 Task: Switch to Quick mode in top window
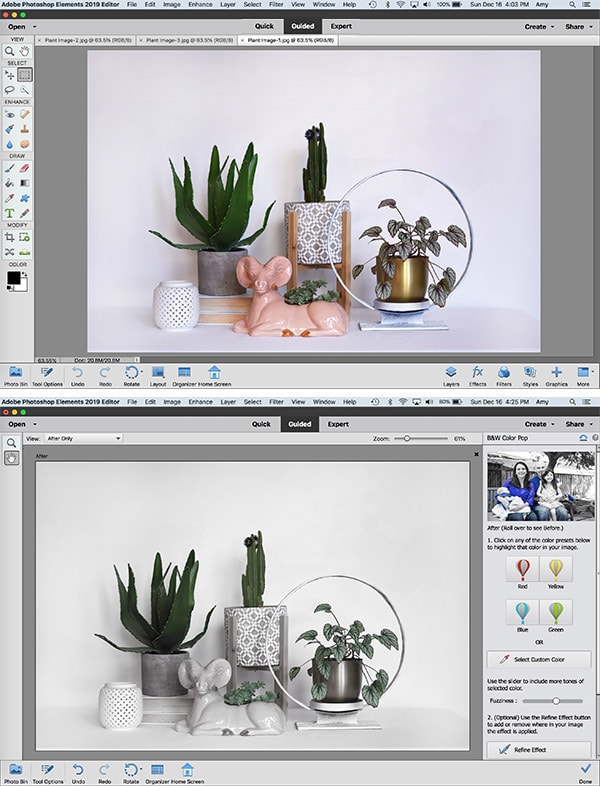click(264, 26)
